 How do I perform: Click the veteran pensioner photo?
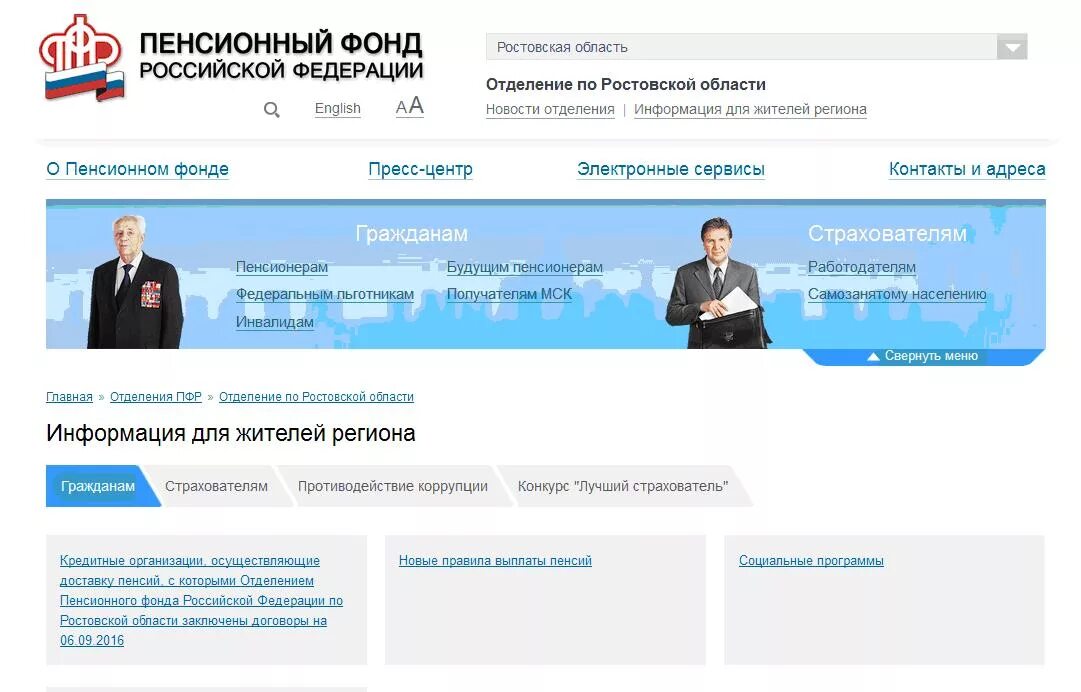[x=135, y=282]
